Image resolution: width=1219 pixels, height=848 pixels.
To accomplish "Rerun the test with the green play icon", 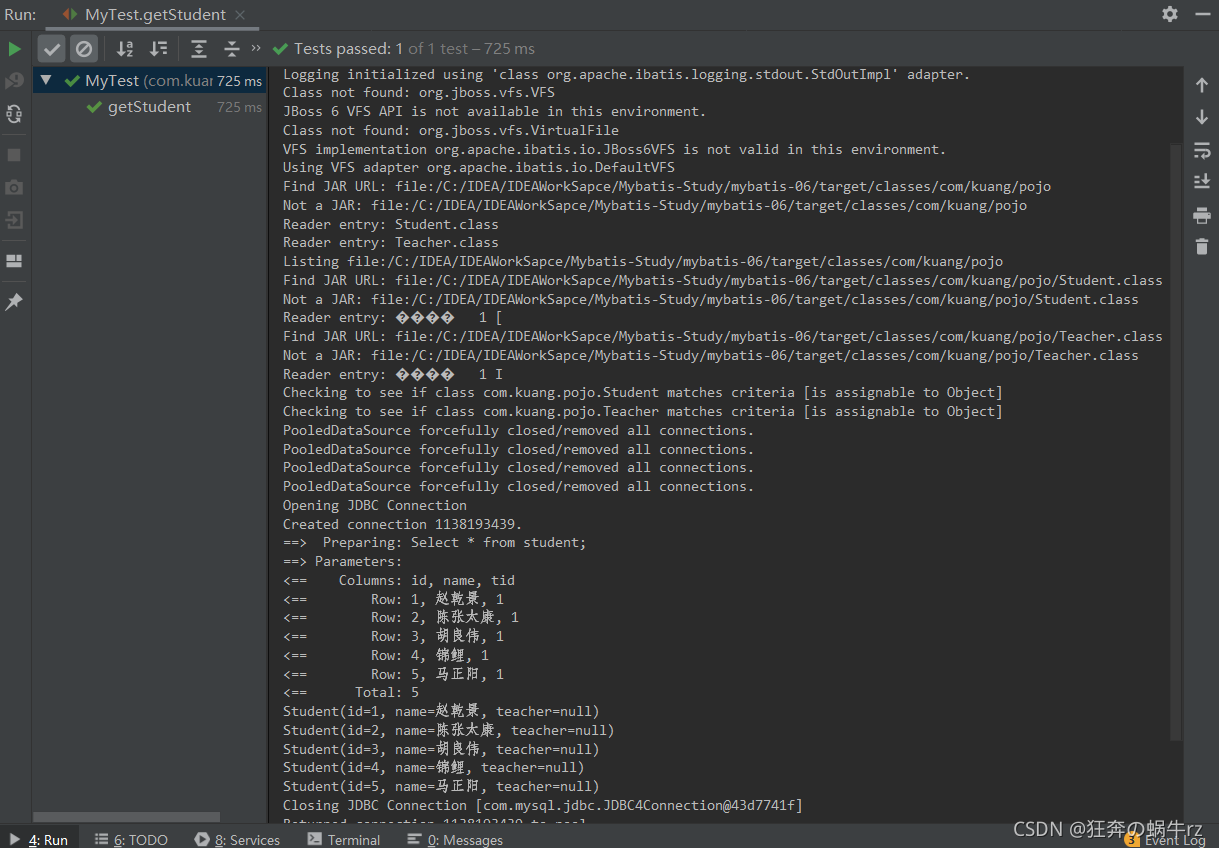I will point(14,48).
